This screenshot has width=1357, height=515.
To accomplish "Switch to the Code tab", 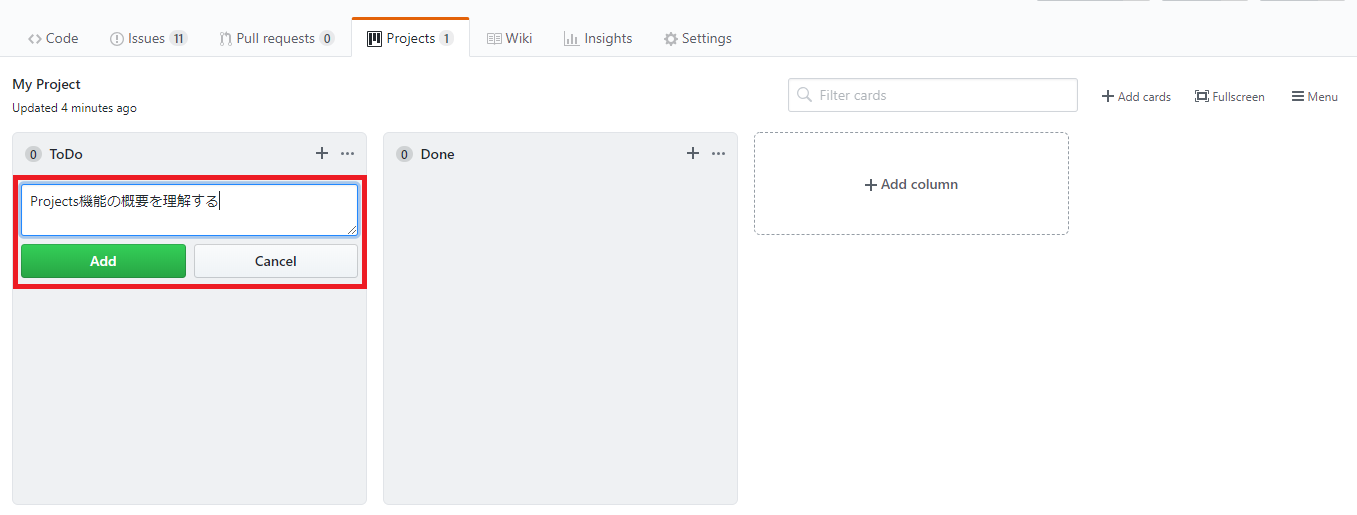I will tap(53, 38).
